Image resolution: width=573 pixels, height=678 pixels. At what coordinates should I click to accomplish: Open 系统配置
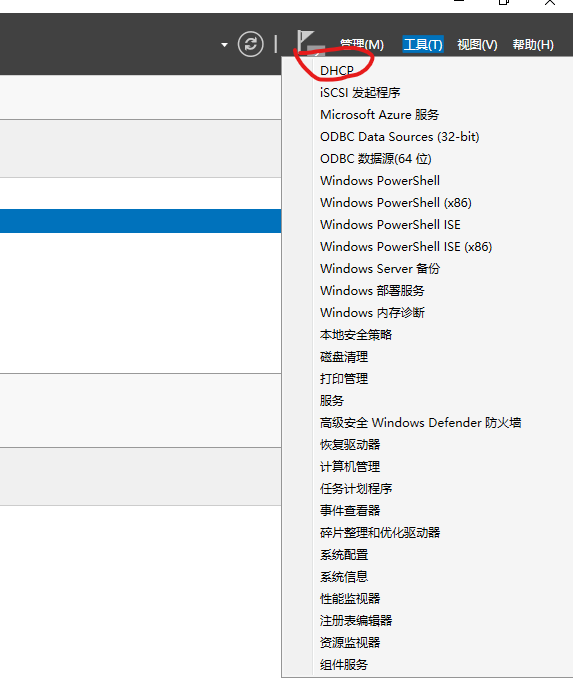[x=344, y=554]
